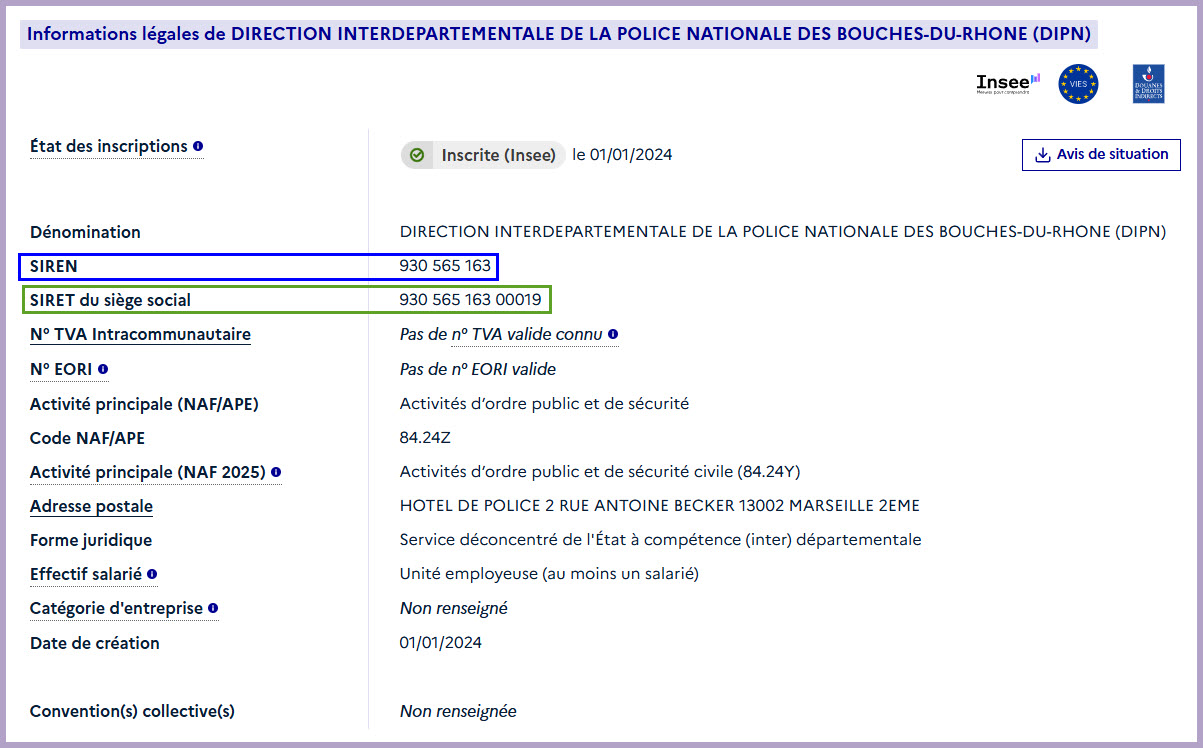Open the N° TVA Intracommunautaire label link
The image size is (1203, 748).
click(140, 335)
